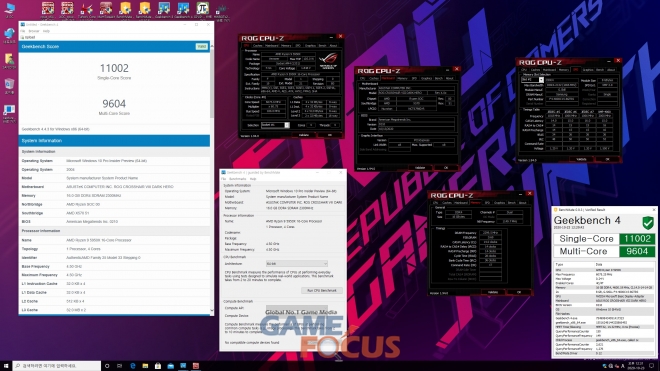Open the Benchmarks menu in Geekbench 4
660x371 pixels.
click(x=237, y=179)
